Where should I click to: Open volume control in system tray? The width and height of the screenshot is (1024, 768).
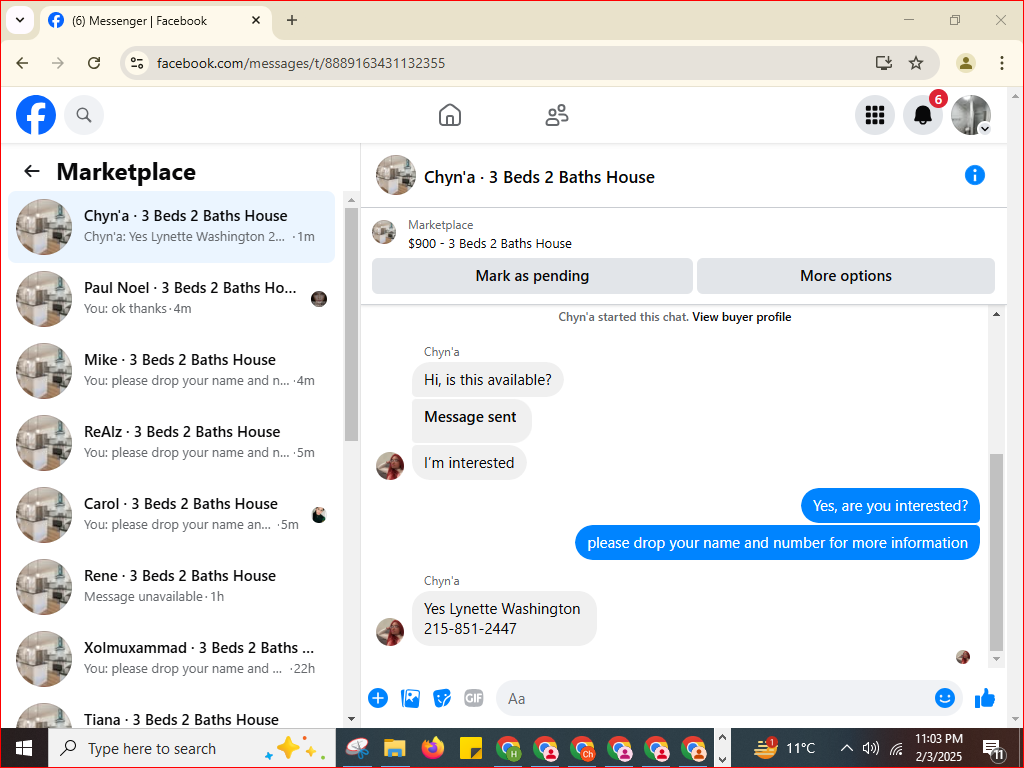tap(871, 748)
